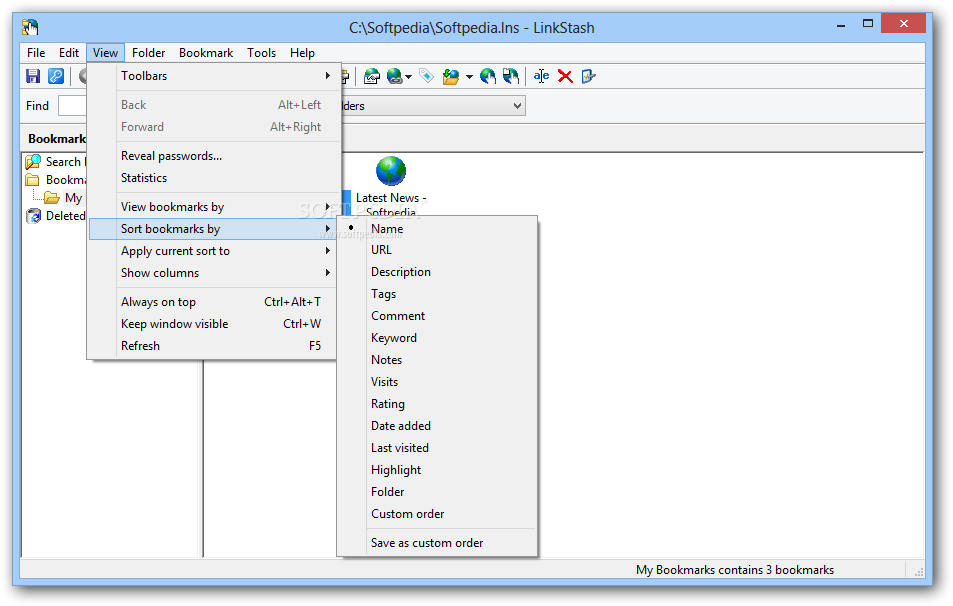
Task: Open the Bookmark menu
Action: click(x=206, y=53)
